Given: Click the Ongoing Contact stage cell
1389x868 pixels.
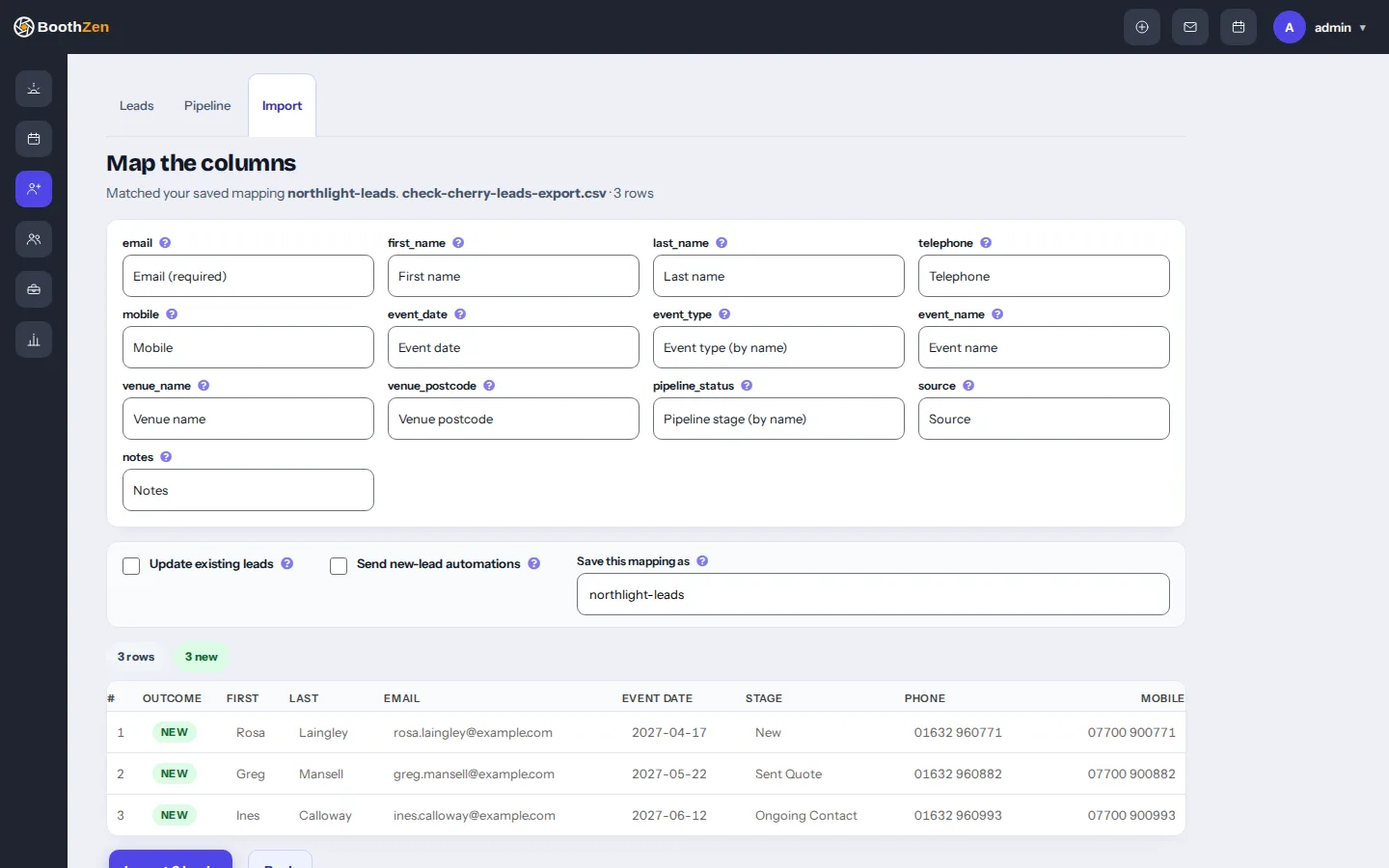Looking at the screenshot, I should click(806, 816).
